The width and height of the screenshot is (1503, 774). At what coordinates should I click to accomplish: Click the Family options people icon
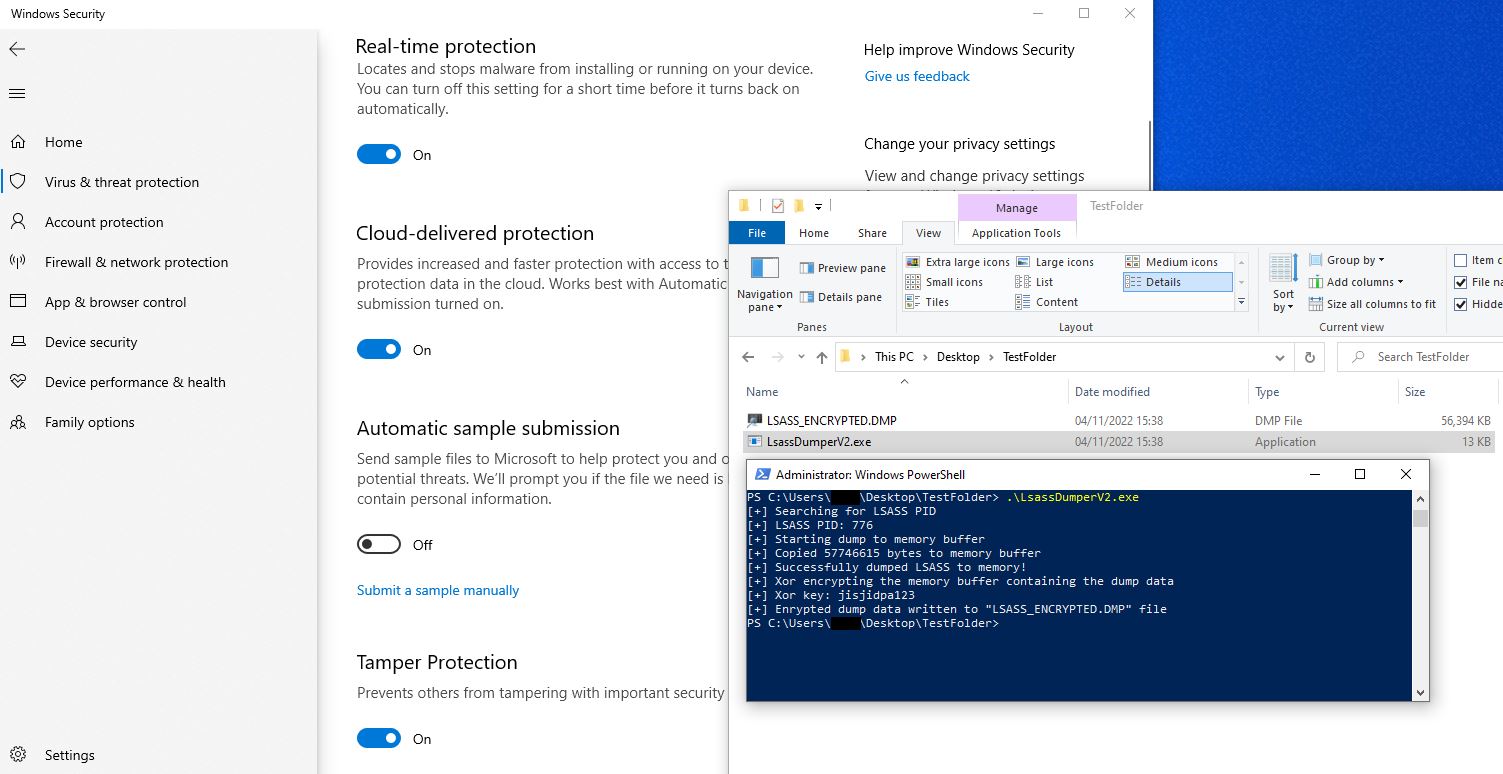17,422
